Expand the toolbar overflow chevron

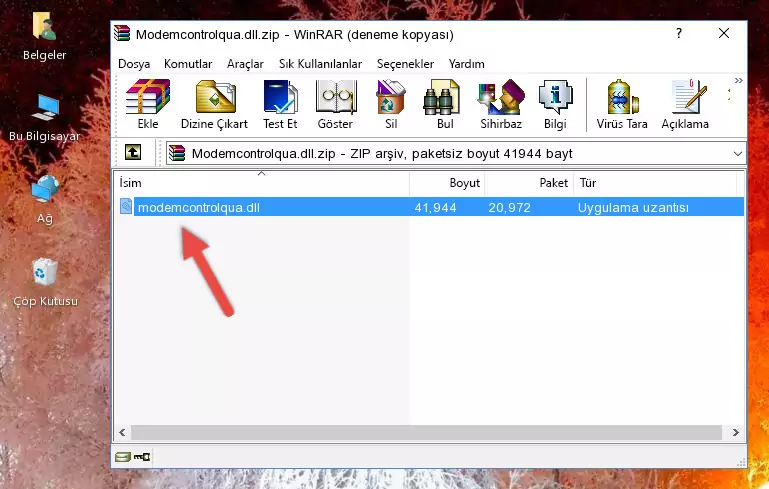point(739,80)
